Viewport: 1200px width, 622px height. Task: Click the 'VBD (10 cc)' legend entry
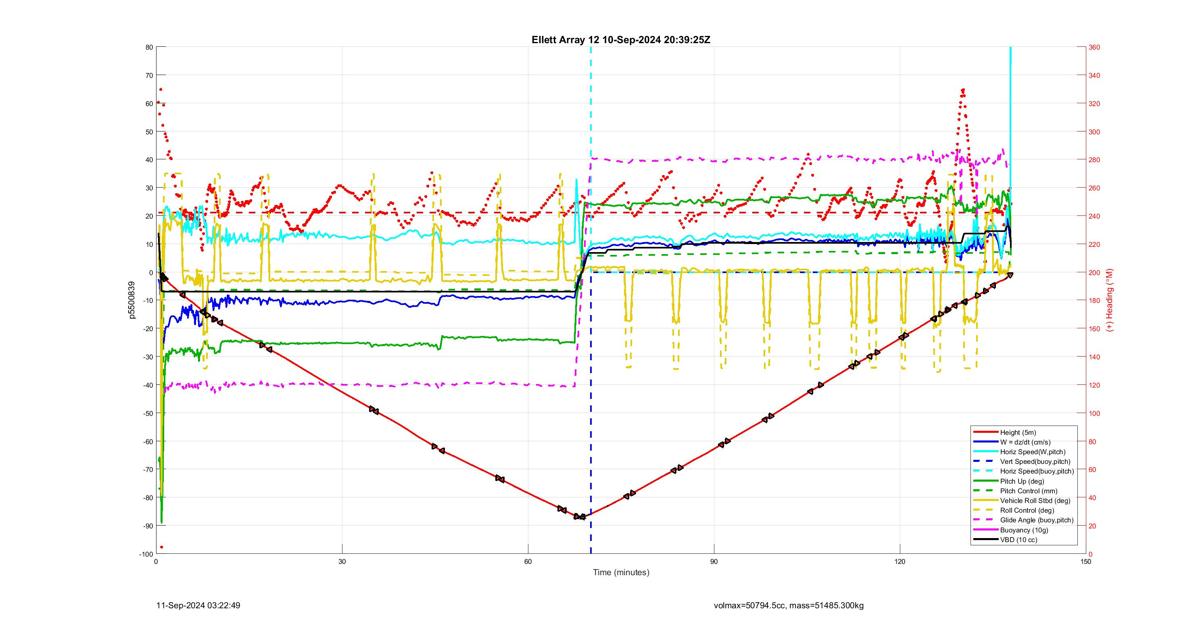[x=1019, y=540]
